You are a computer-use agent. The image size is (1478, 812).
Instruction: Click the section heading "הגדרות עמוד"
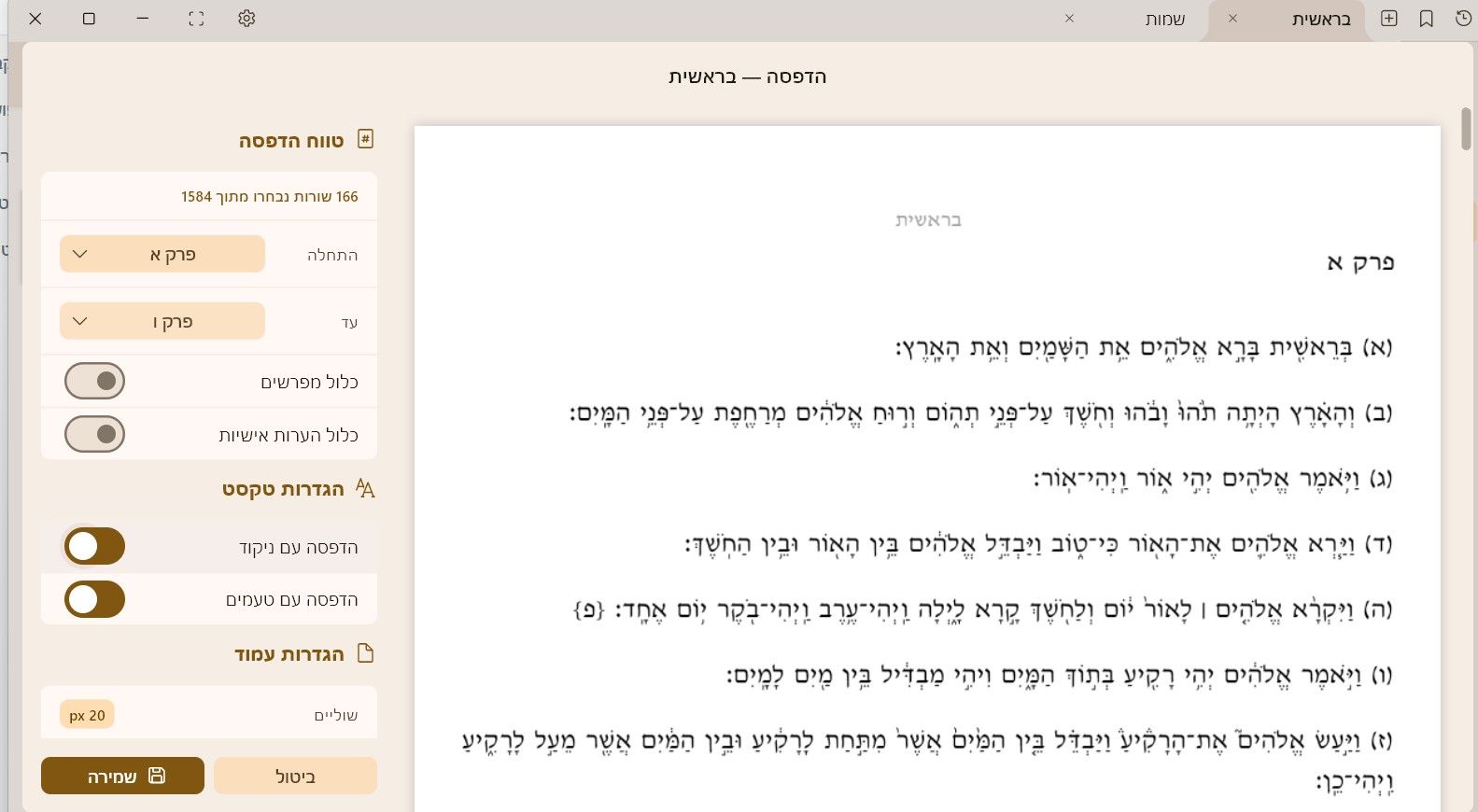coord(289,654)
